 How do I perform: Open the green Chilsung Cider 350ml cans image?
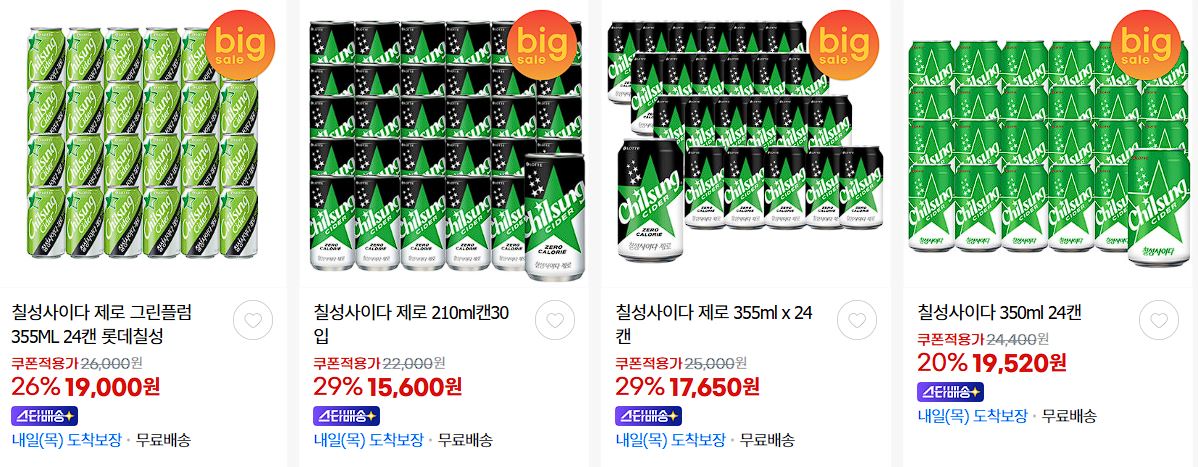[x=1050, y=144]
